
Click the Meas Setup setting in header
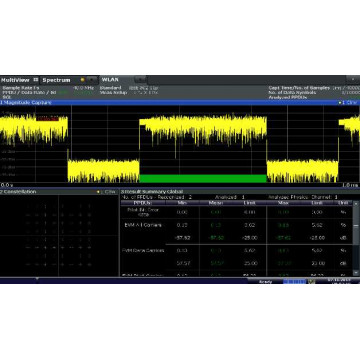click(113, 92)
